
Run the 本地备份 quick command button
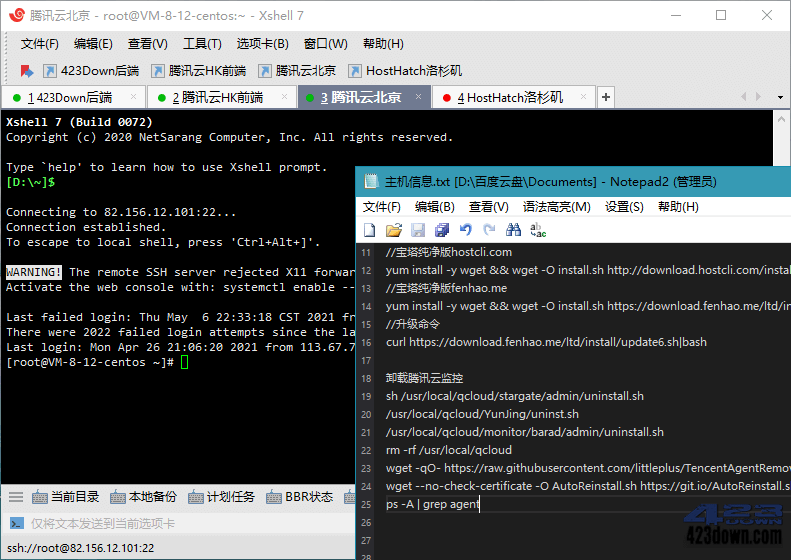[x=143, y=497]
